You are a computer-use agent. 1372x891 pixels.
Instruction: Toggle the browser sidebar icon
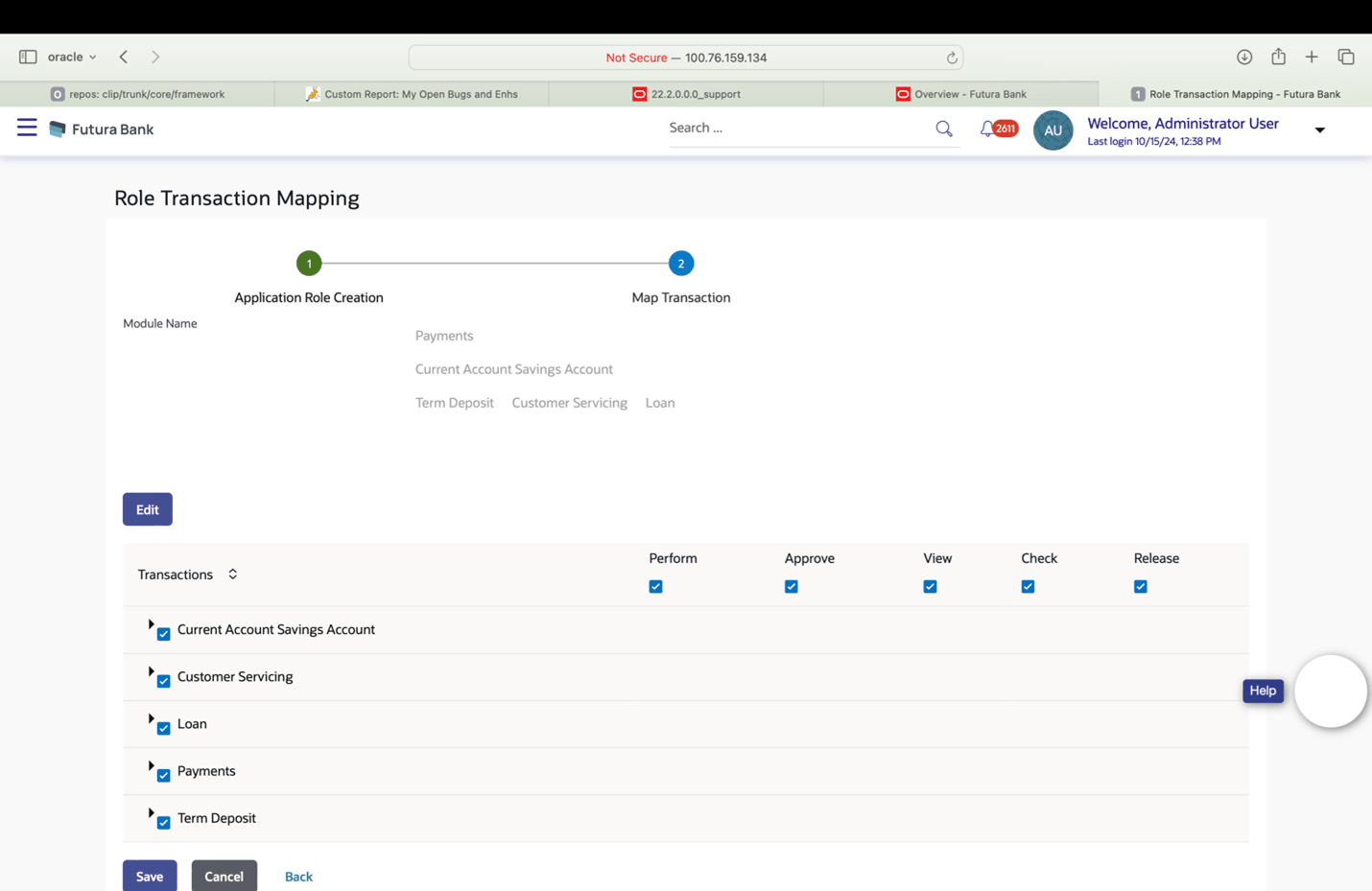coord(28,58)
